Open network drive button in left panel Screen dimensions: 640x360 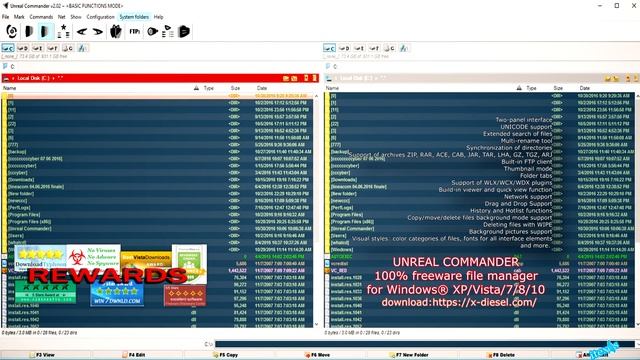coord(82,48)
